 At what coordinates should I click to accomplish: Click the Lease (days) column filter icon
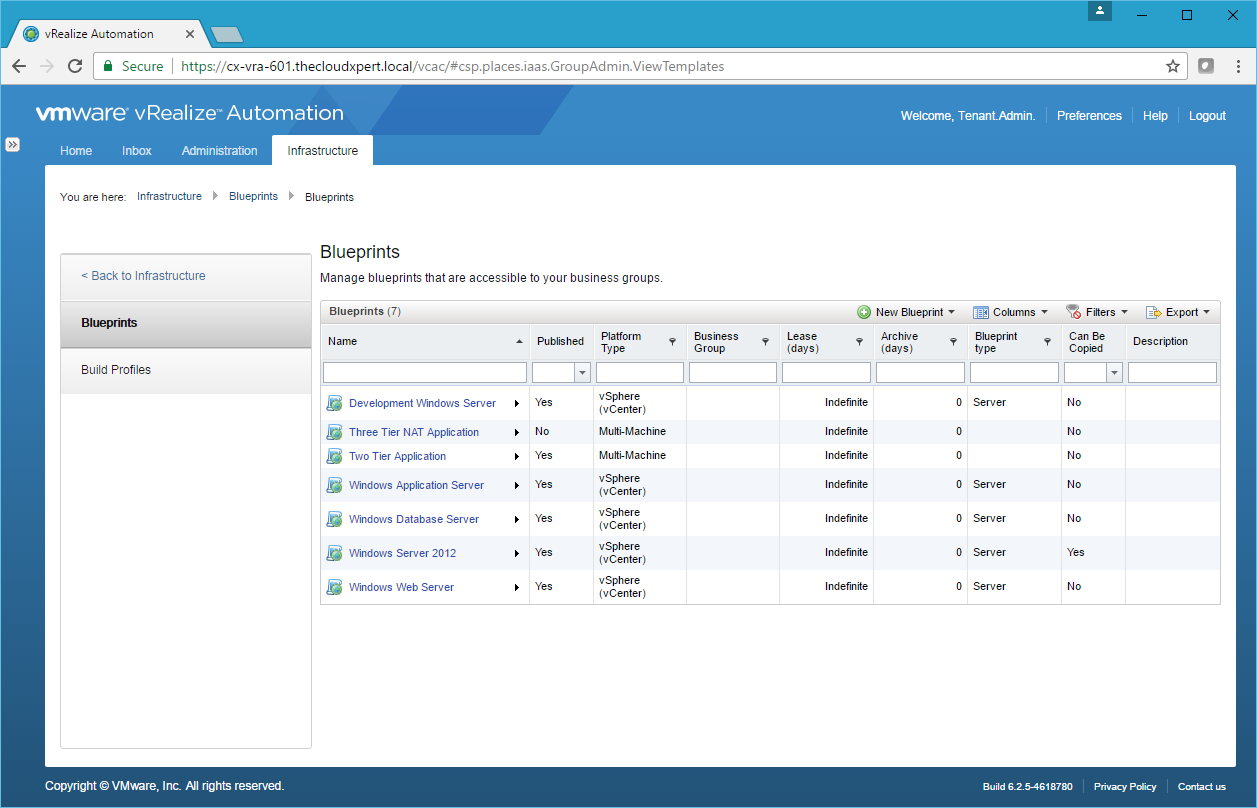pos(859,342)
